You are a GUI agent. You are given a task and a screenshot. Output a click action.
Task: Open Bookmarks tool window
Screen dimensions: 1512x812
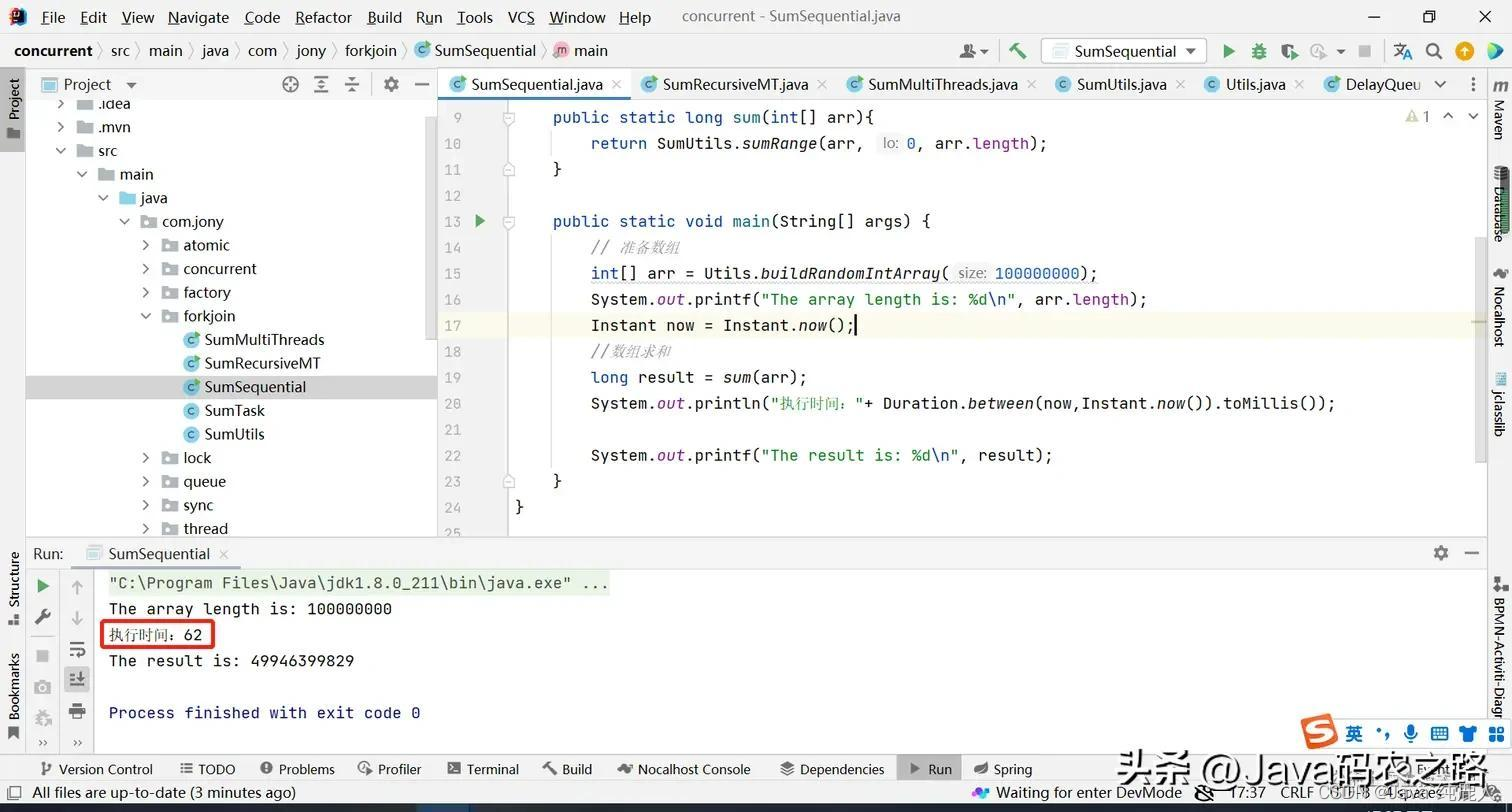coord(13,696)
